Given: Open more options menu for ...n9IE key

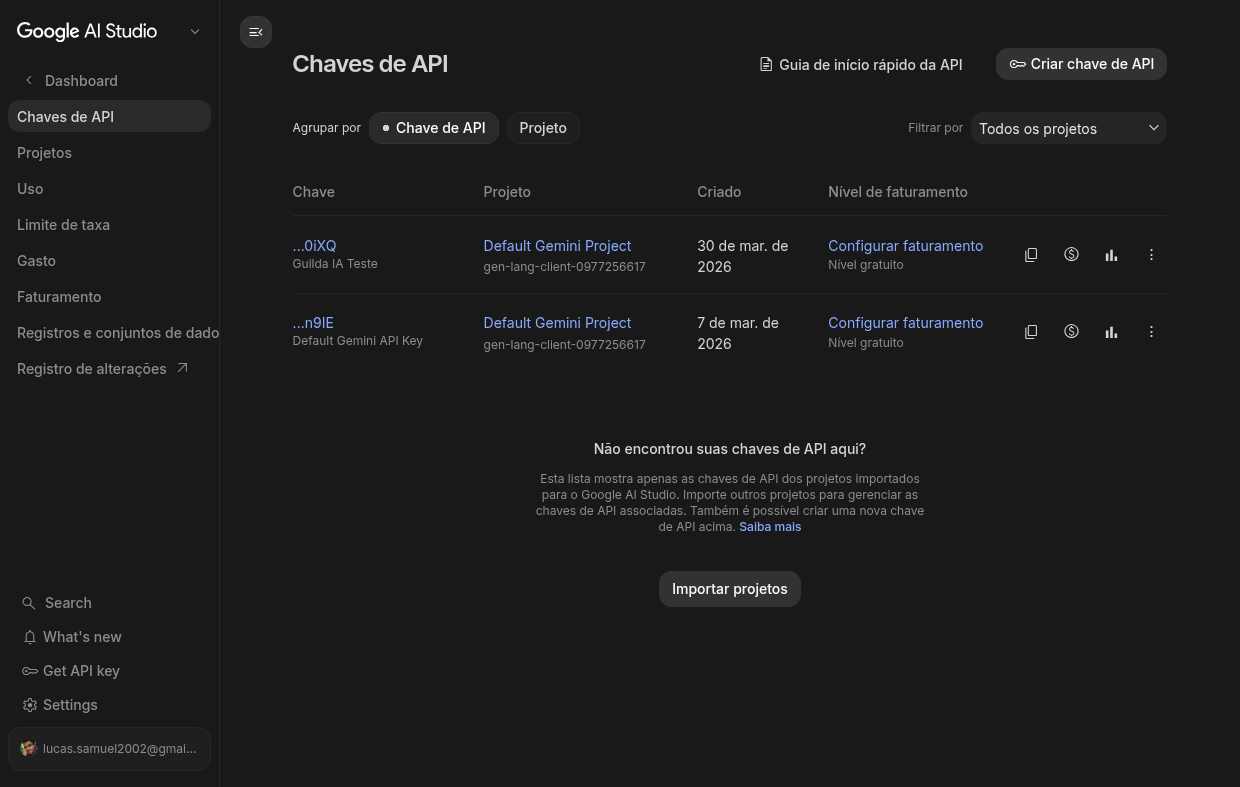Looking at the screenshot, I should (x=1151, y=332).
